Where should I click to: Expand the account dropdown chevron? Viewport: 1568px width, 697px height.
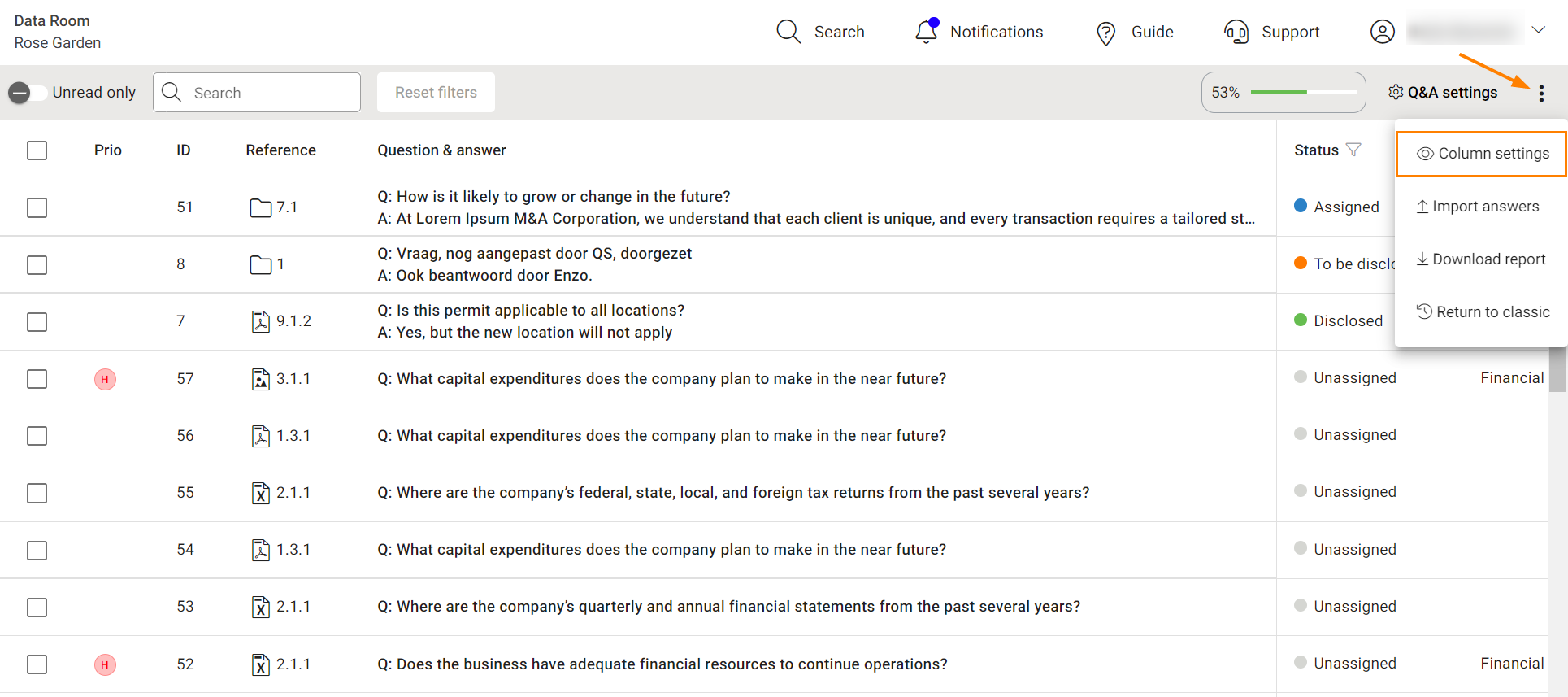1538,30
